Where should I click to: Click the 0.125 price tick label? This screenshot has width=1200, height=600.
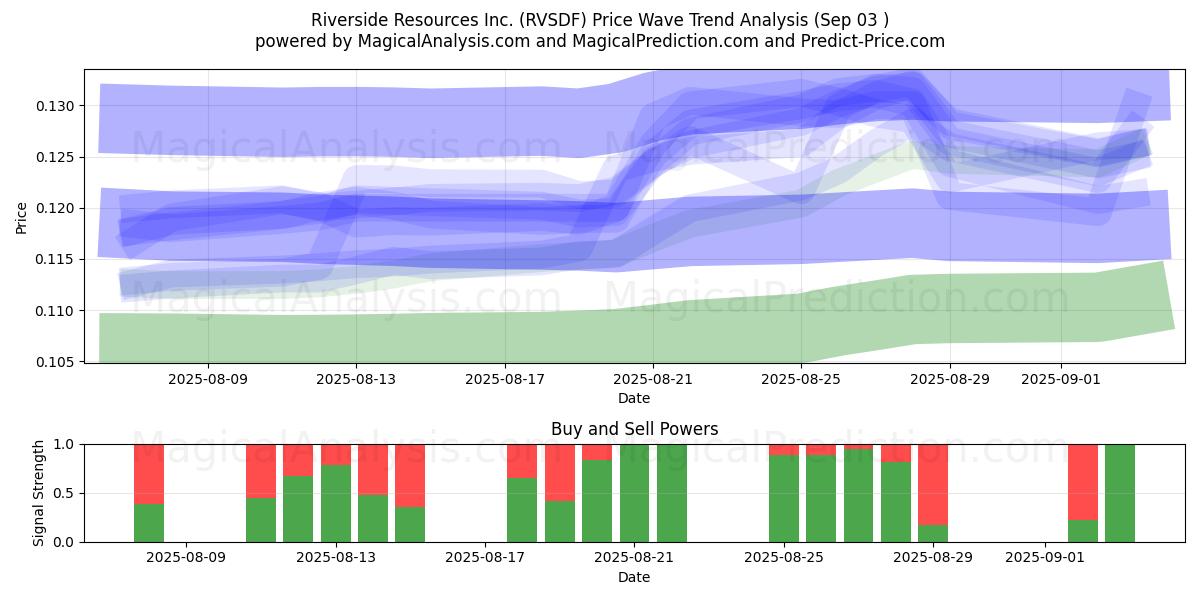[x=55, y=157]
